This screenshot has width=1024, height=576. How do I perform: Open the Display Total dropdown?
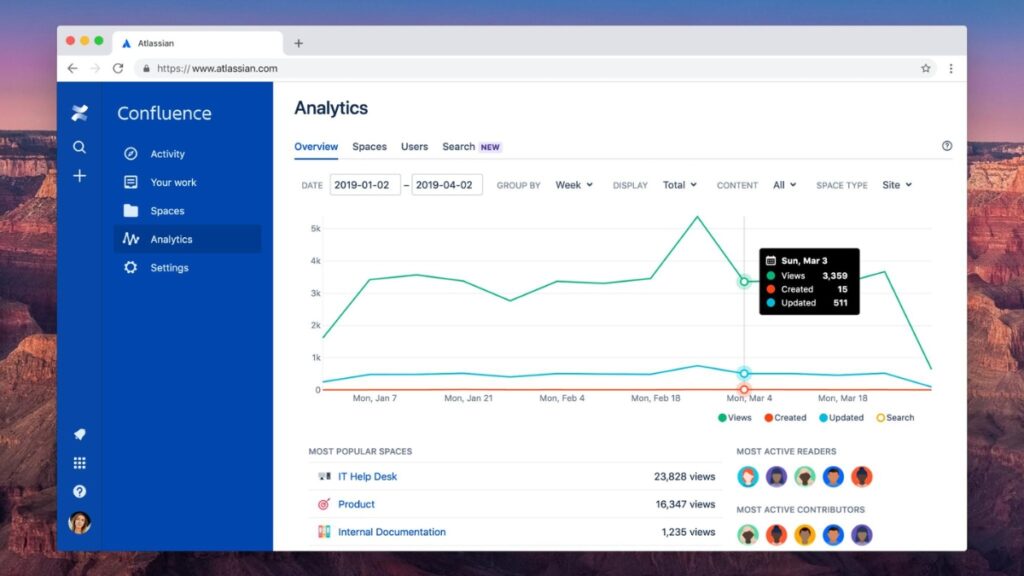coord(680,185)
